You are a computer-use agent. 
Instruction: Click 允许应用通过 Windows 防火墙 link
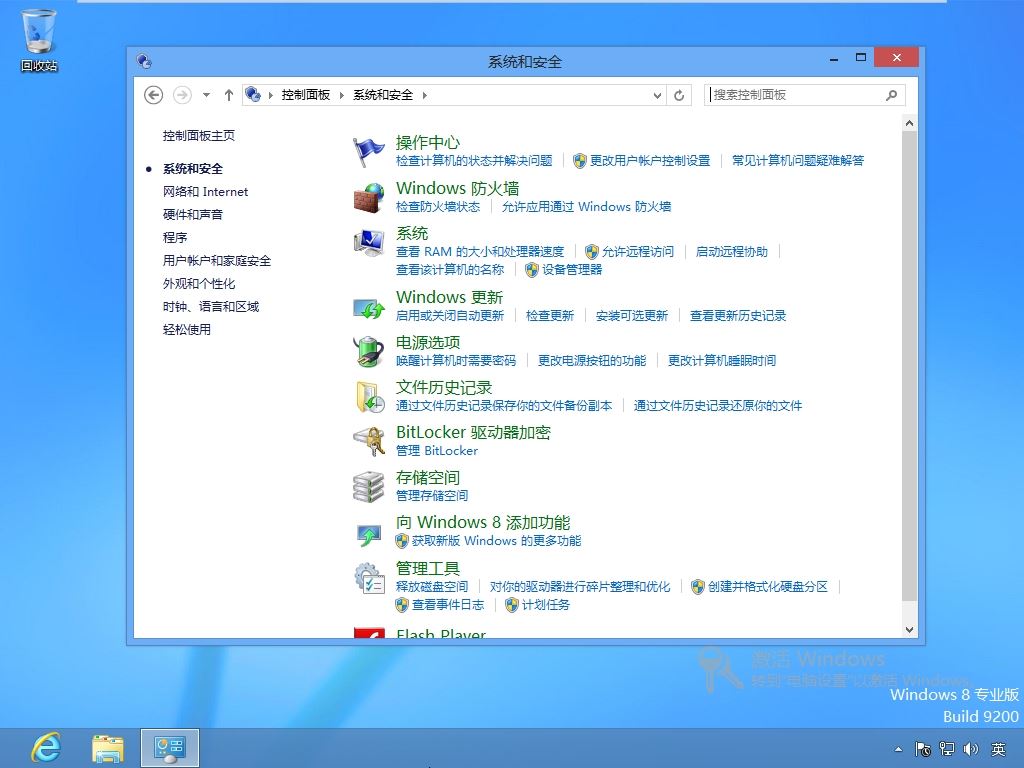[x=586, y=207]
